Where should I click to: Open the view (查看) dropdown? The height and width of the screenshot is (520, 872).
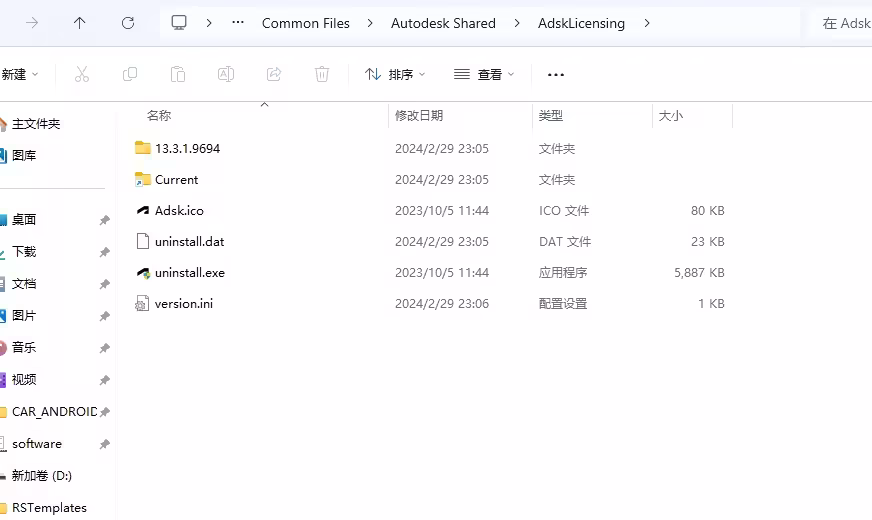[484, 74]
